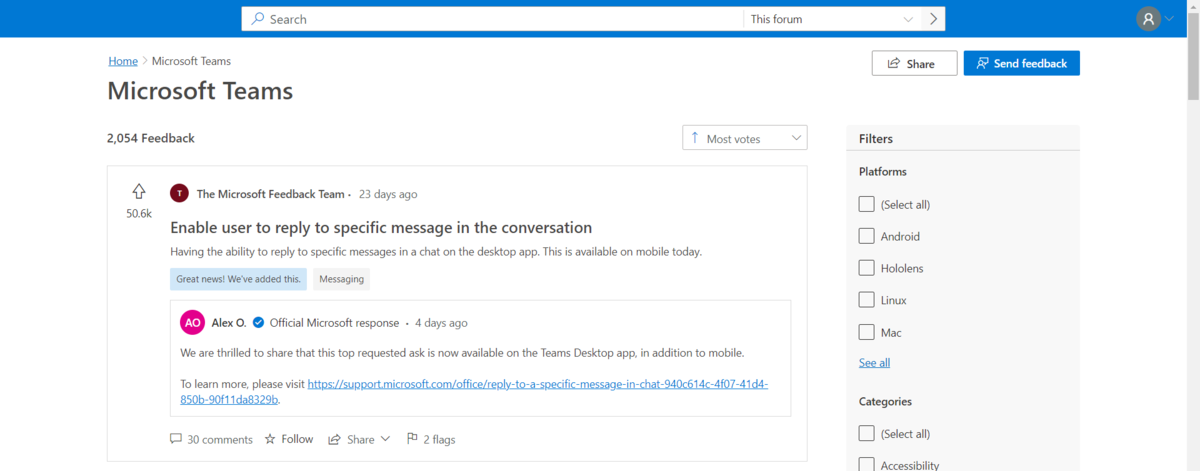Check the Accessibility category checkbox

pos(866,465)
